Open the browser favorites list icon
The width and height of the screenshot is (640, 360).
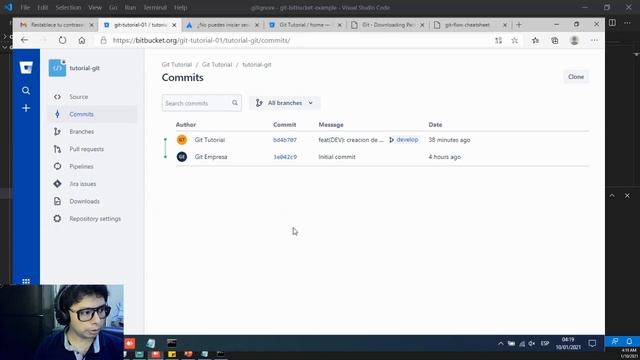coord(536,40)
